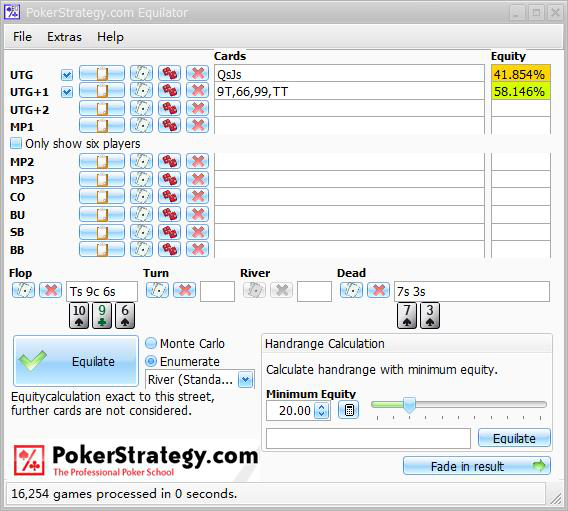Open the File menu
568x511 pixels.
click(x=22, y=37)
